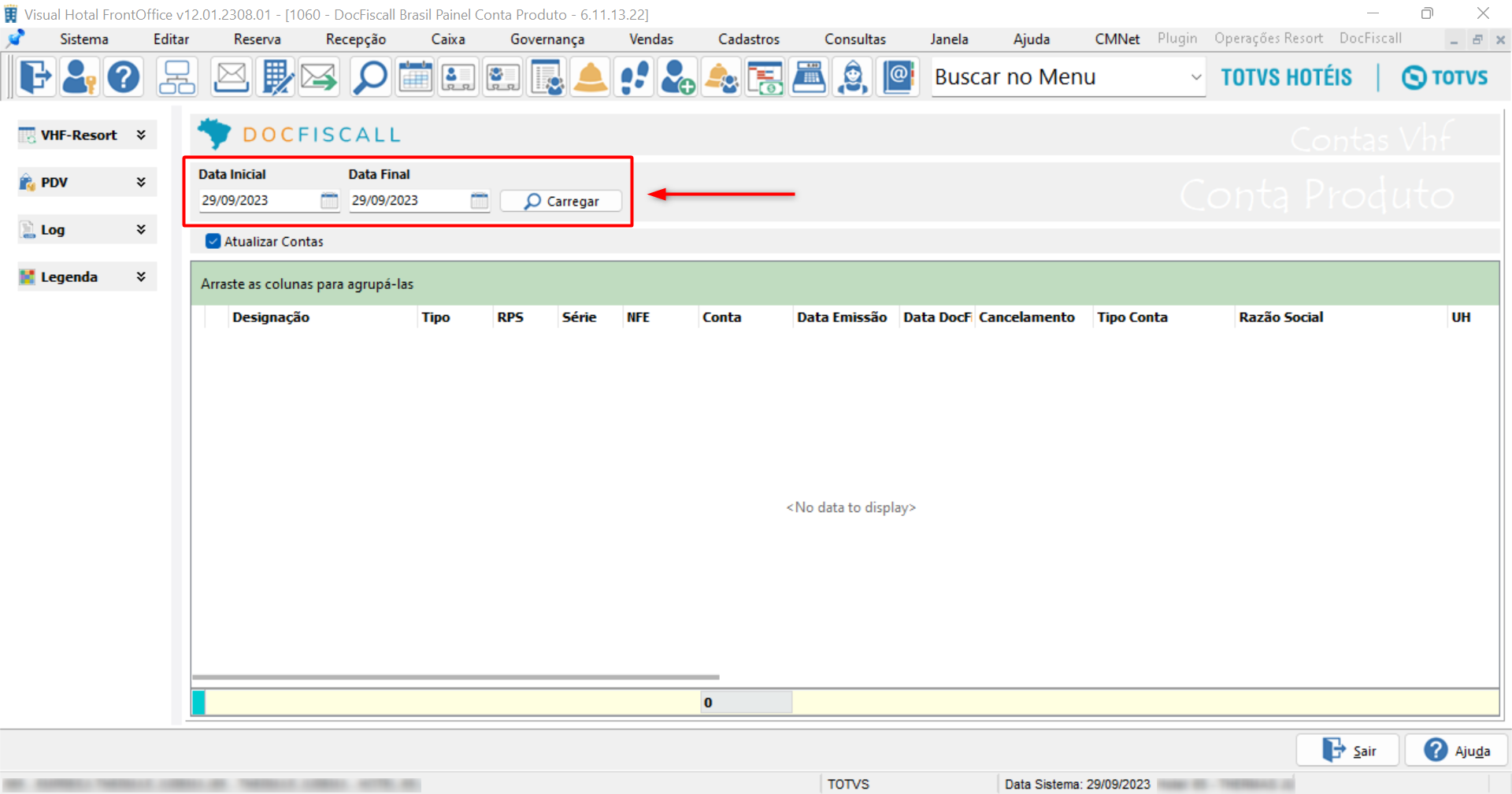This screenshot has width=1512, height=794.
Task: Open the Sistema menu
Action: (84, 39)
